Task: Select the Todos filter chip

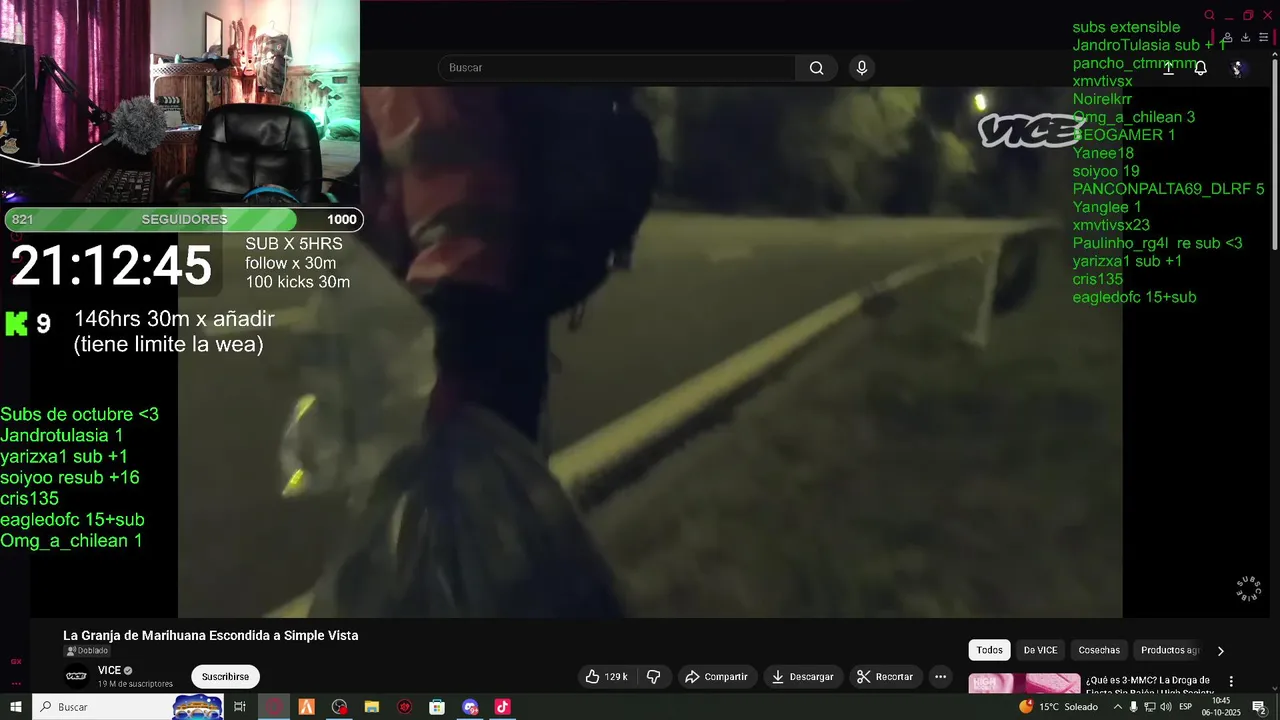Action: tap(989, 650)
